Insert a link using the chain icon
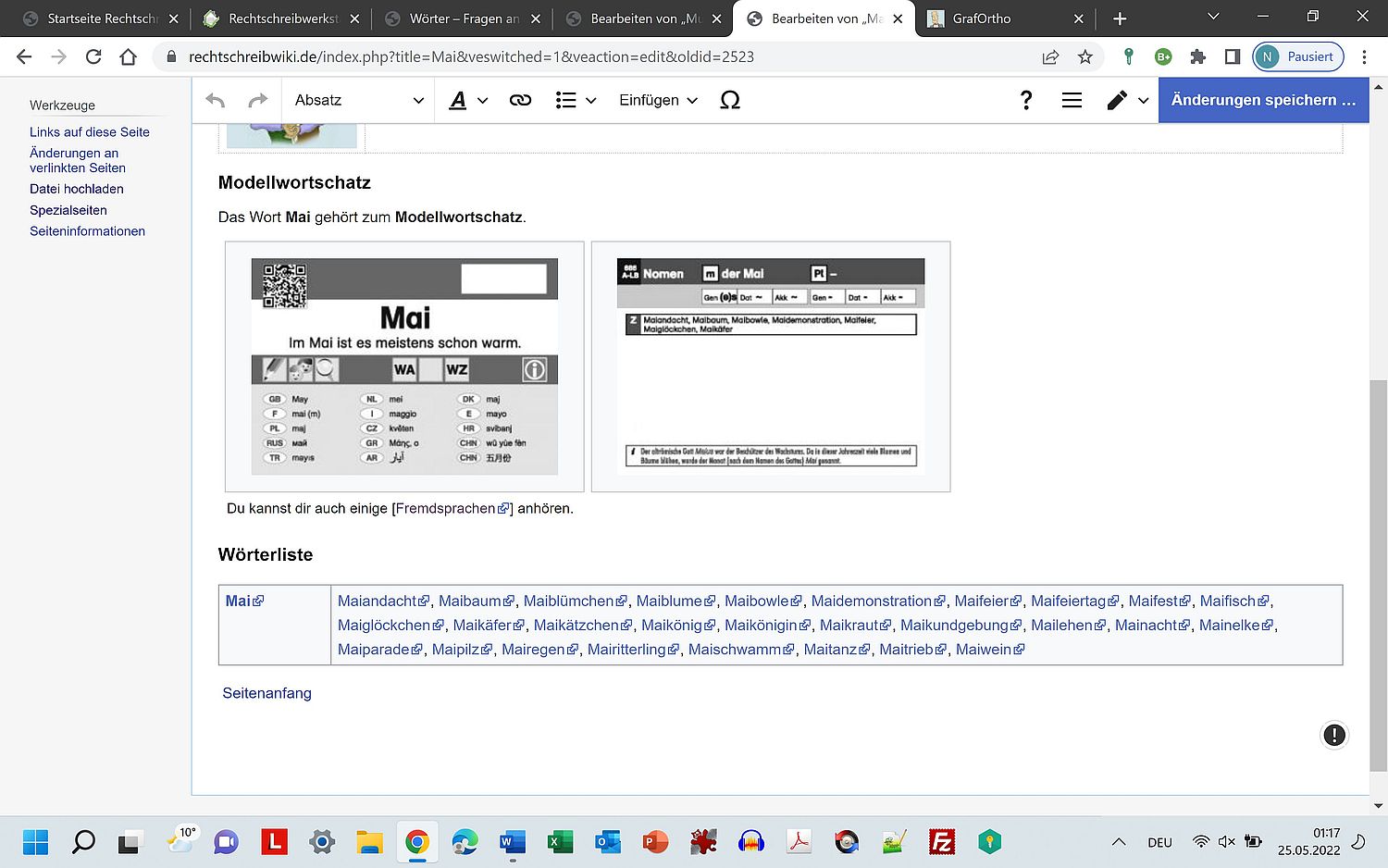The height and width of the screenshot is (868, 1388). coord(520,100)
